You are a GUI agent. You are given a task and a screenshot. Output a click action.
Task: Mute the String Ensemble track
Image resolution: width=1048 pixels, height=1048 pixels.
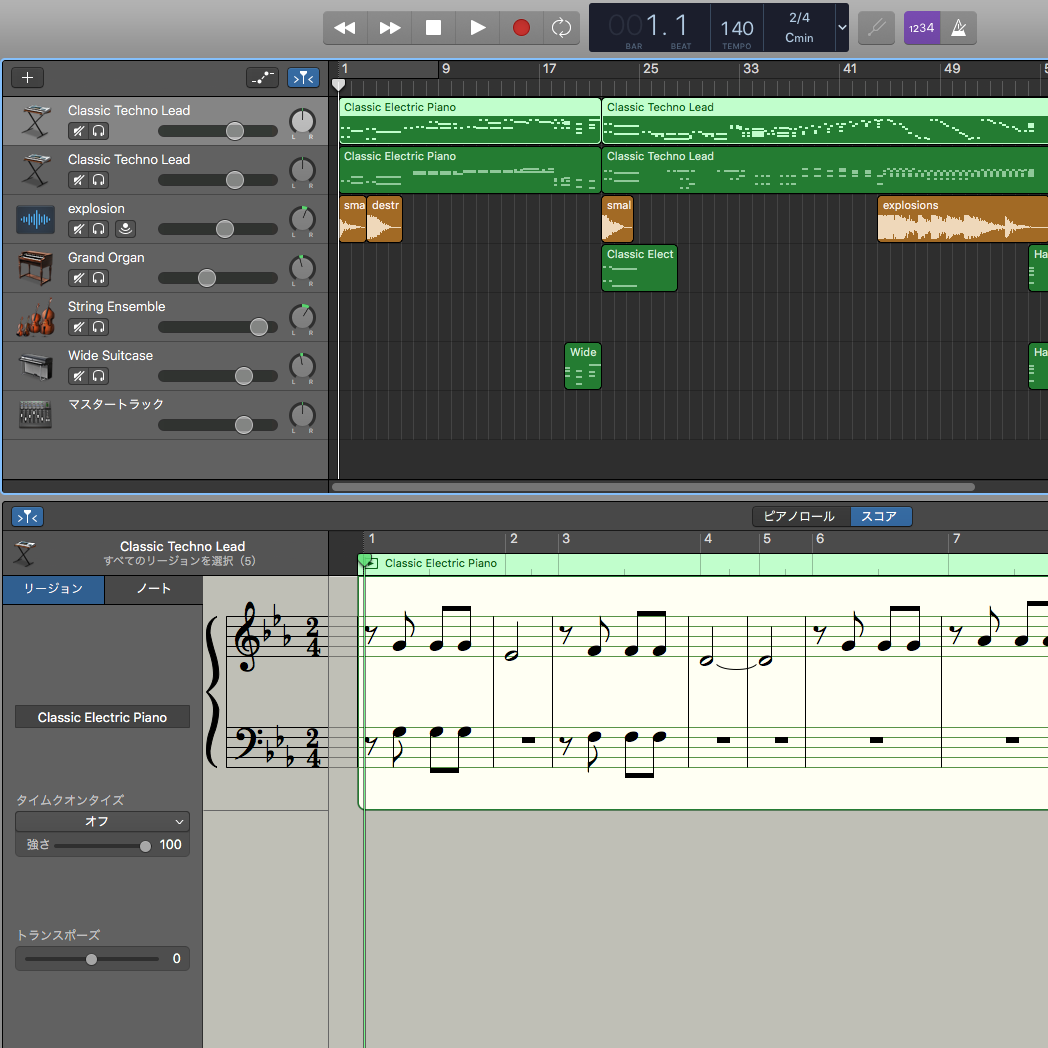[78, 327]
